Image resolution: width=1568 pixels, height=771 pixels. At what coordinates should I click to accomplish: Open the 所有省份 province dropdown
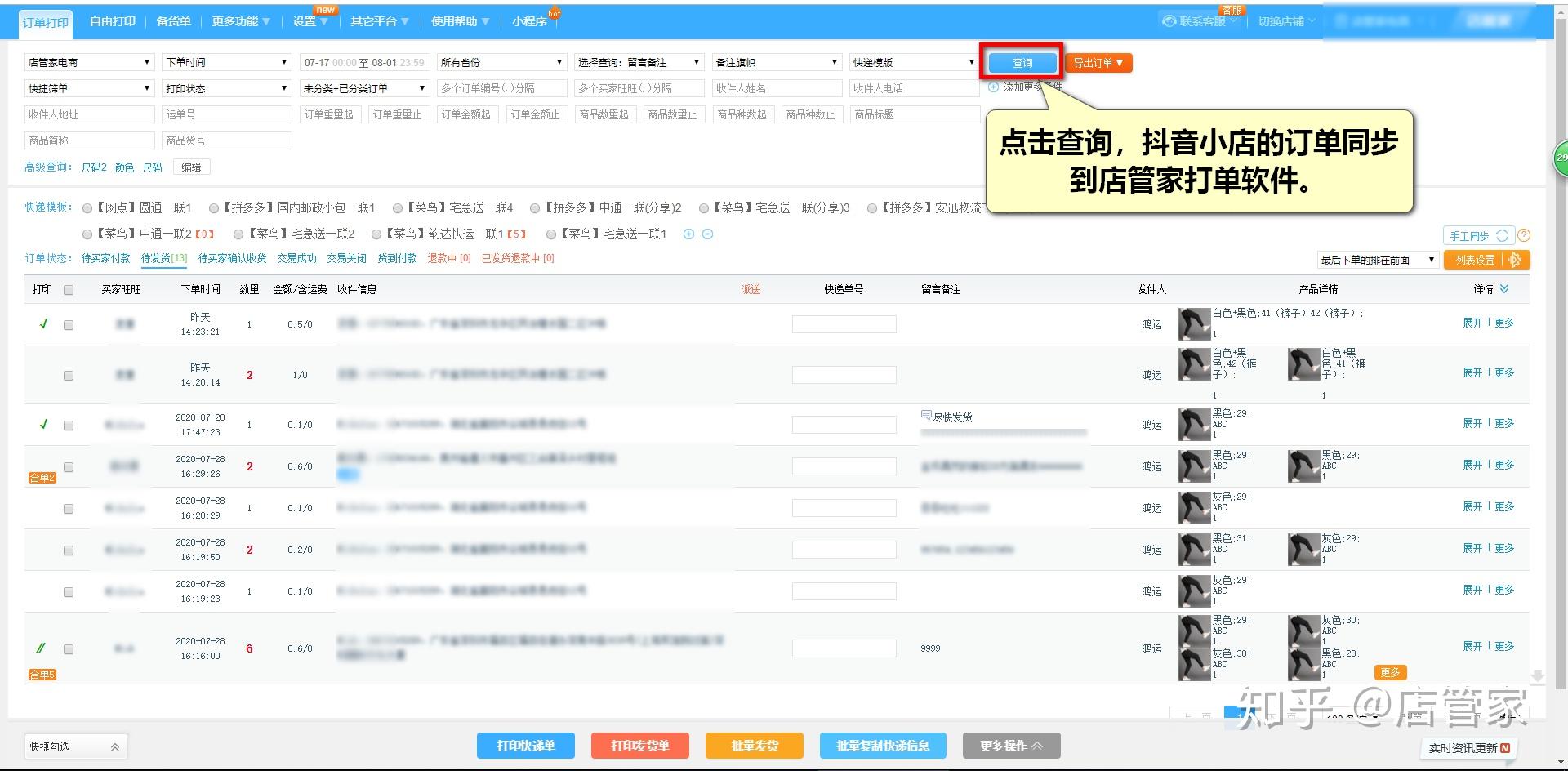click(501, 62)
